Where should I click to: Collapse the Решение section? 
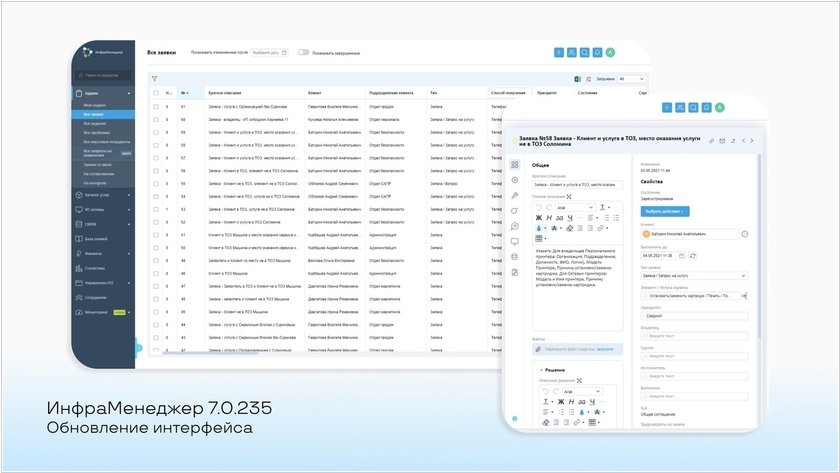[x=541, y=370]
